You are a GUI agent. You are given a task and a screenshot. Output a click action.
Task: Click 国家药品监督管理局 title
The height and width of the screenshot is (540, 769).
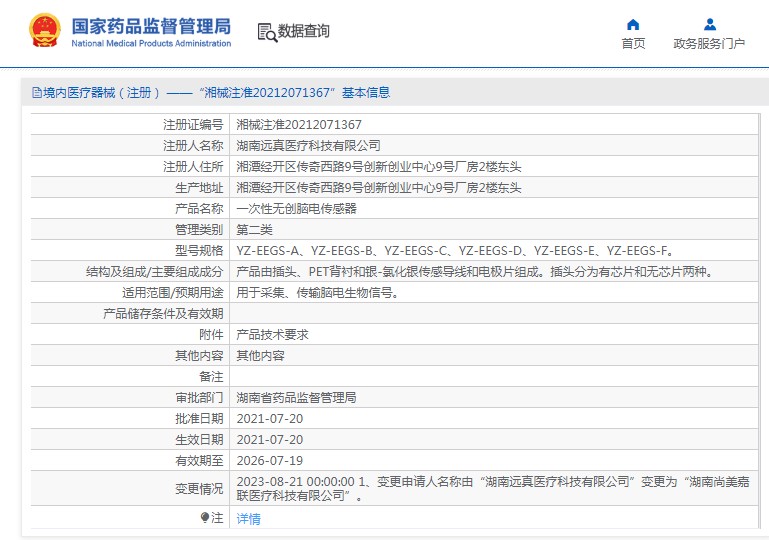click(x=151, y=26)
